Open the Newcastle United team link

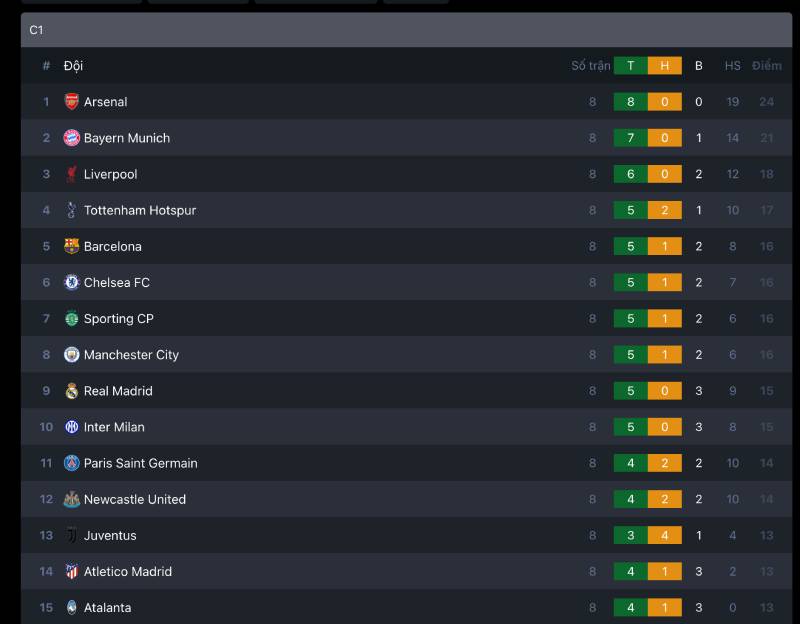[x=135, y=500]
